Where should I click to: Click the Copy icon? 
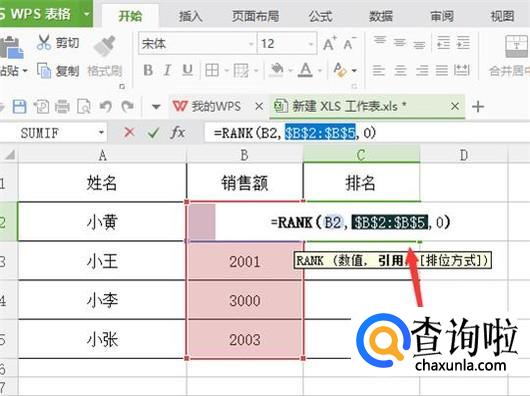[44, 71]
